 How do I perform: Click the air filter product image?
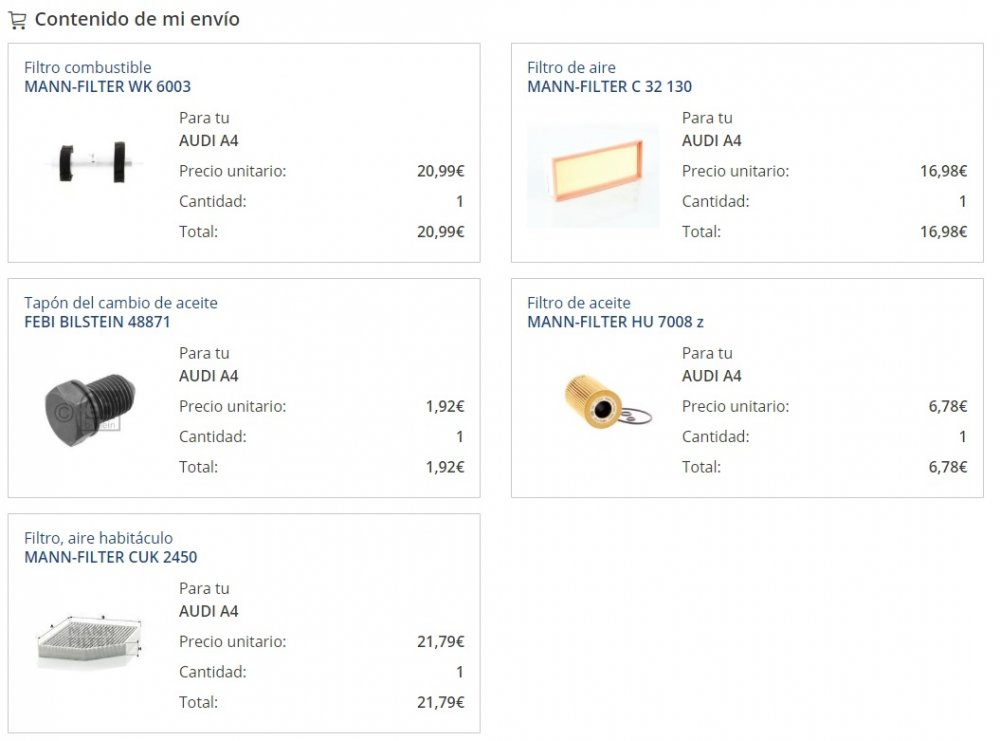pyautogui.click(x=593, y=176)
